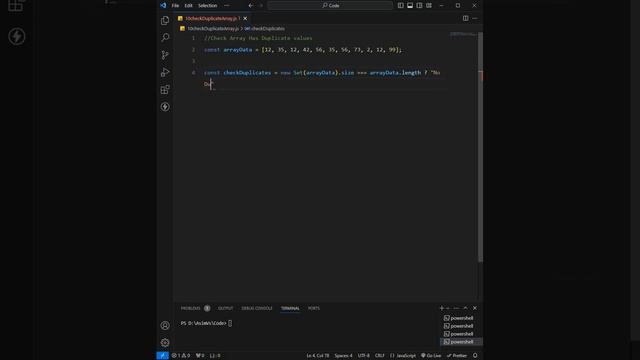Click the remote window status bar icon
This screenshot has width=640, height=360.
[x=162, y=356]
